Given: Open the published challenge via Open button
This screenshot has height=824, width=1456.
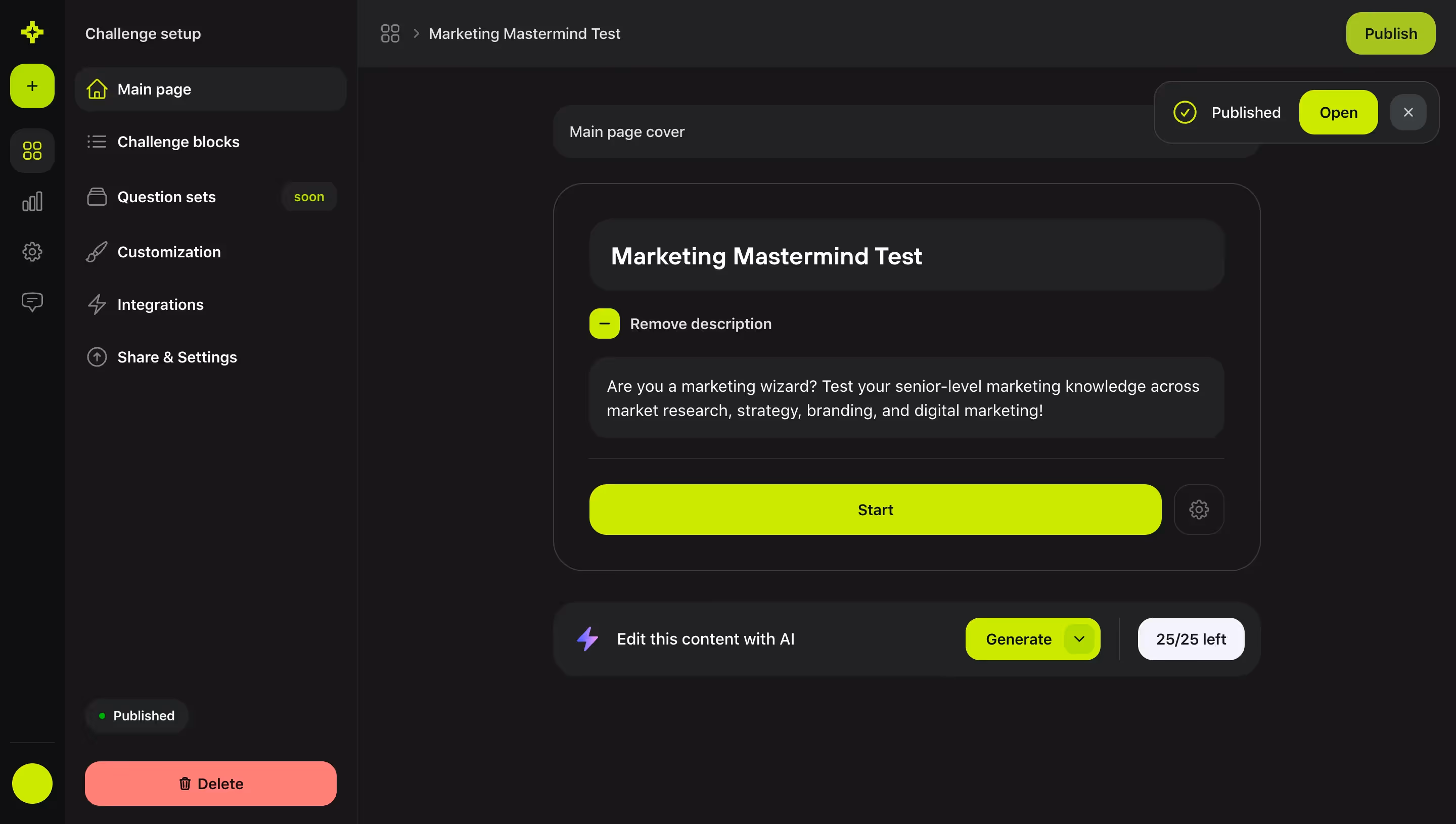Looking at the screenshot, I should [1338, 112].
